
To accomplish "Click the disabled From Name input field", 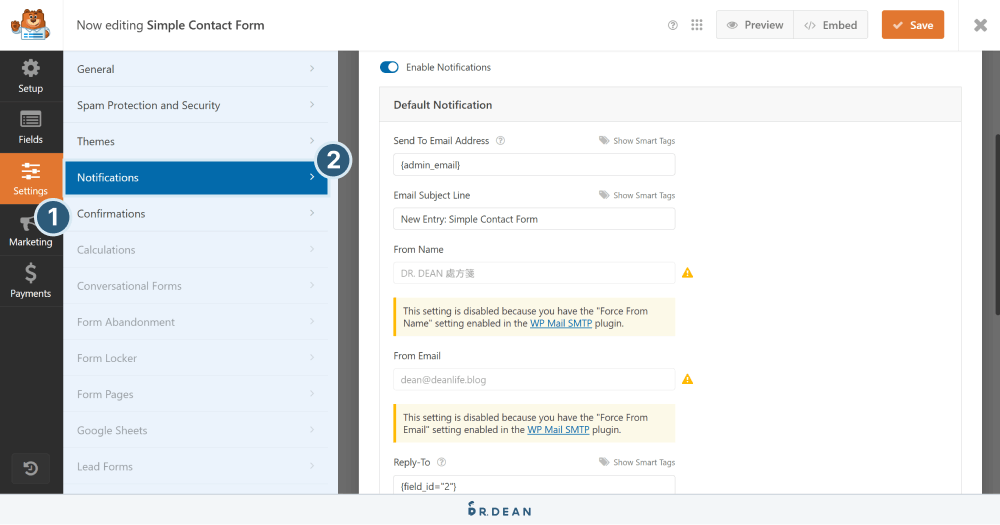I will 534,273.
